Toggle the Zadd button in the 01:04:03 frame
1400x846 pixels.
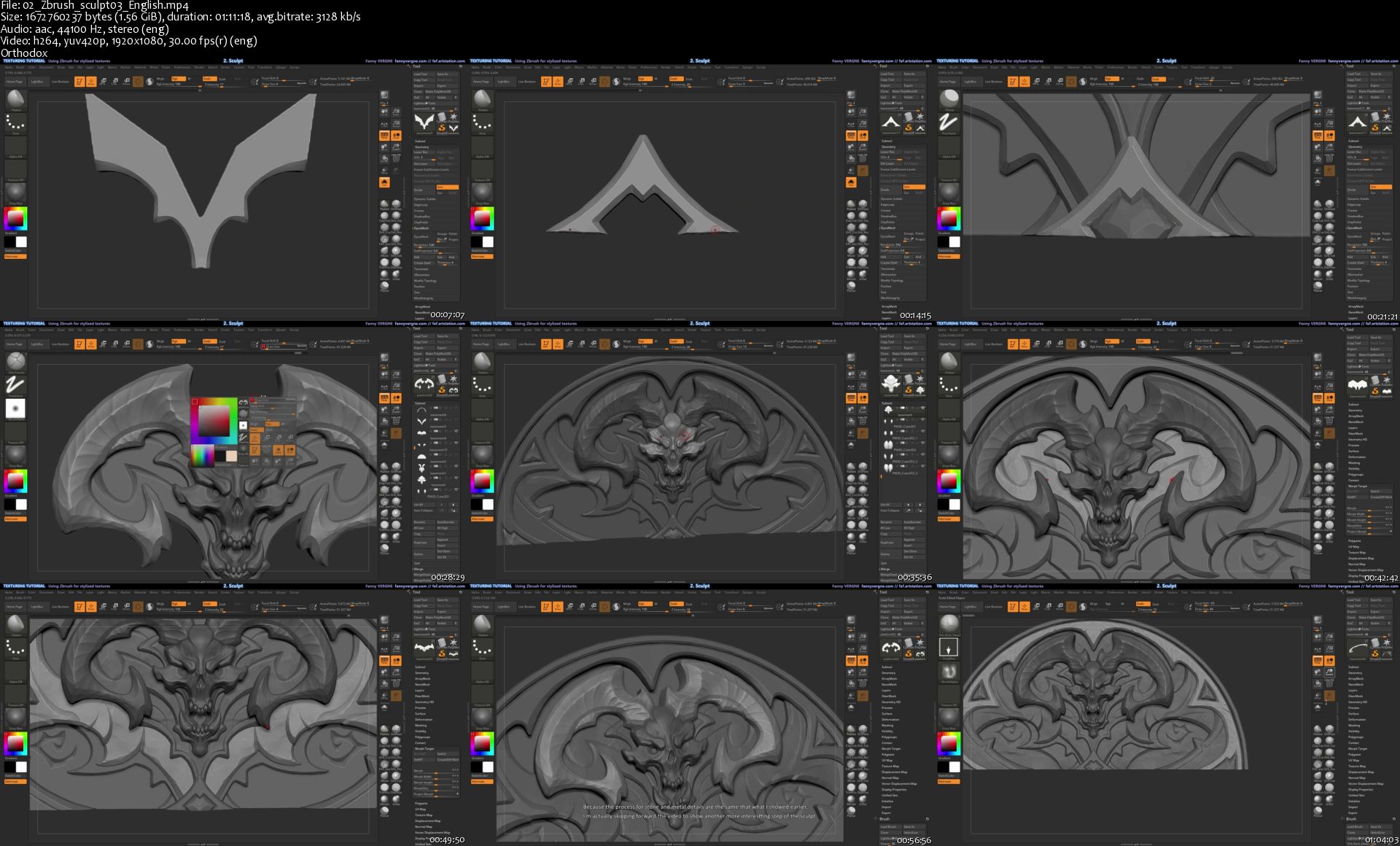(1142, 604)
